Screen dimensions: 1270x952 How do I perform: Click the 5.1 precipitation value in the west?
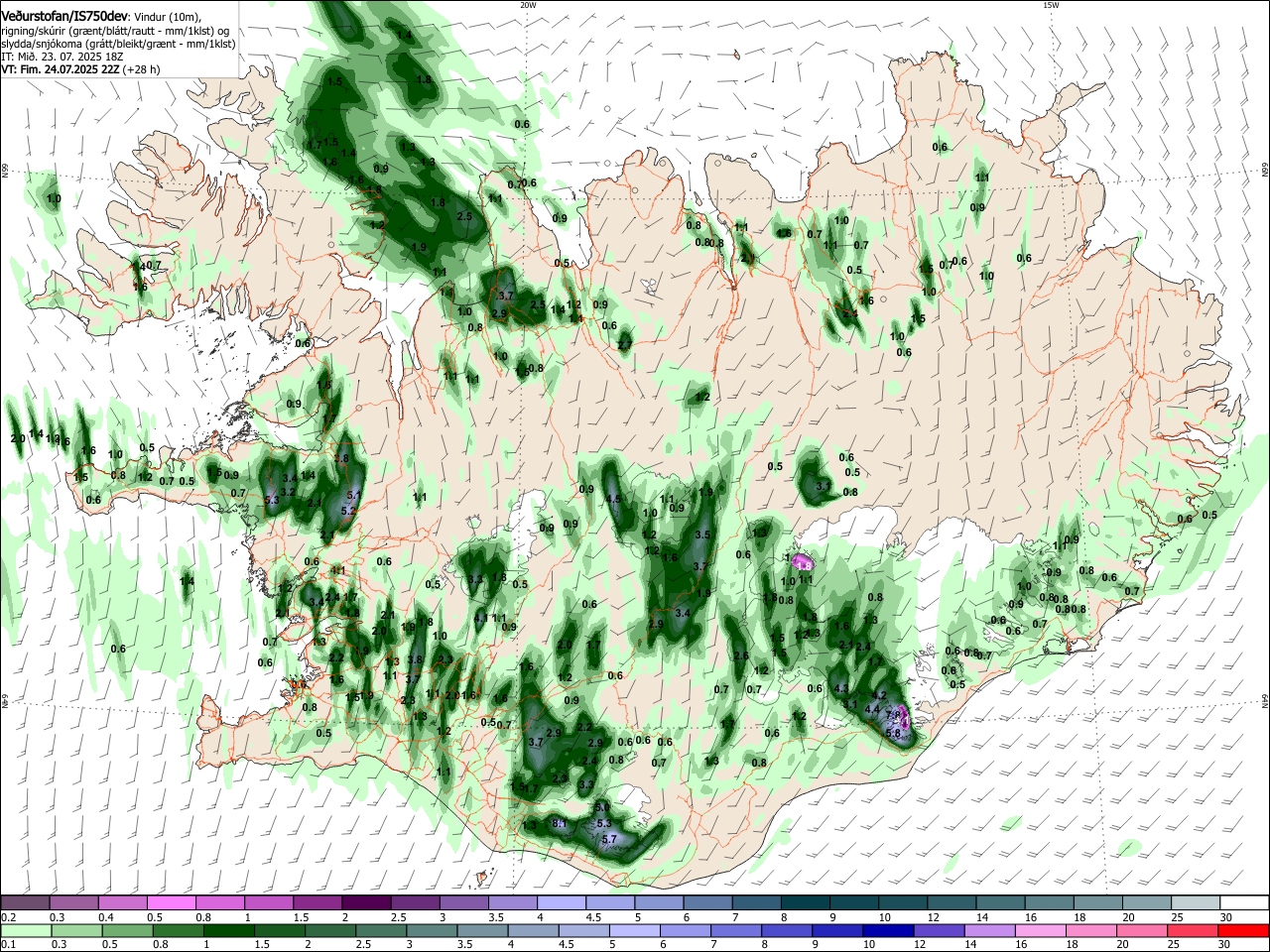pos(354,495)
